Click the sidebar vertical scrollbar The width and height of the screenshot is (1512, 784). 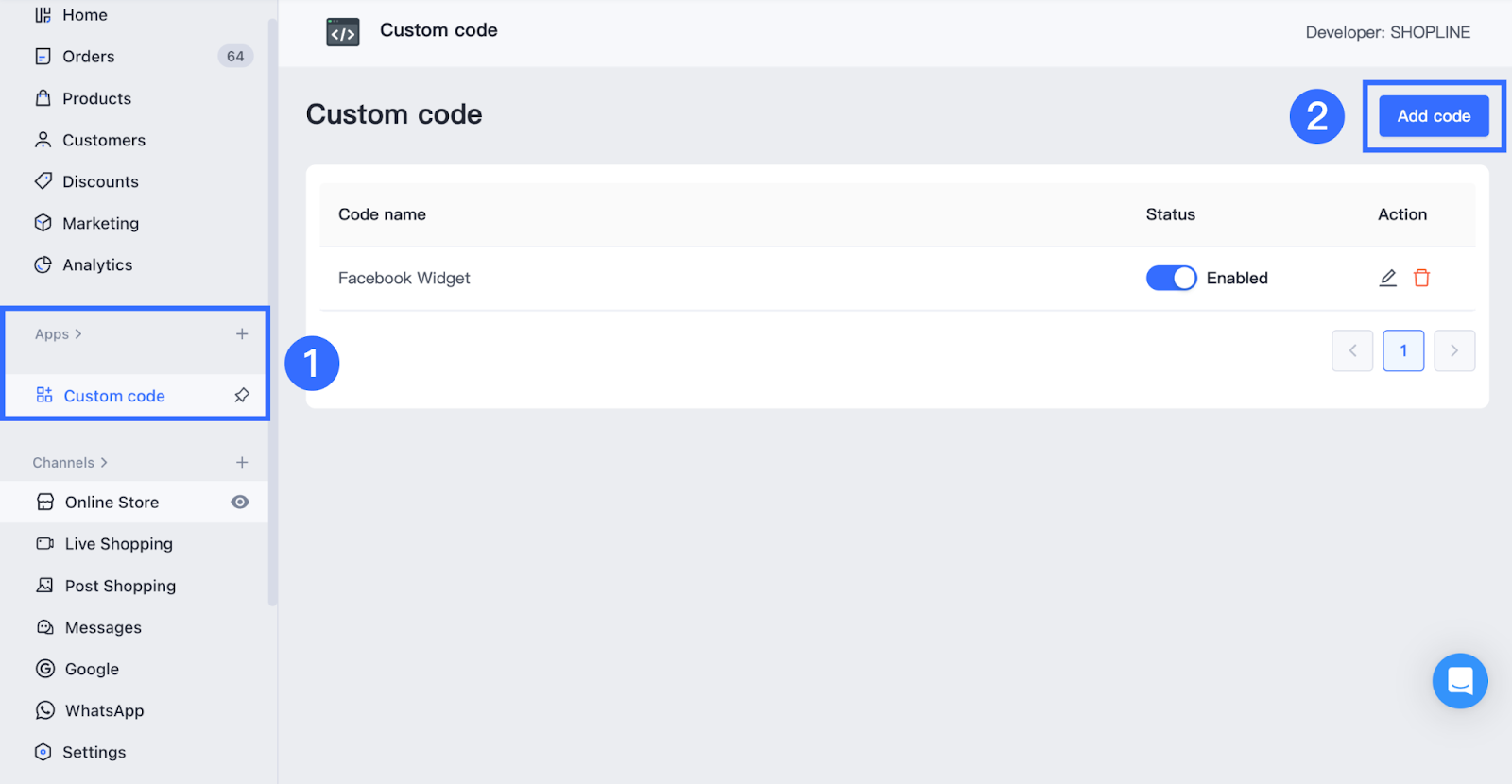pyautogui.click(x=273, y=312)
